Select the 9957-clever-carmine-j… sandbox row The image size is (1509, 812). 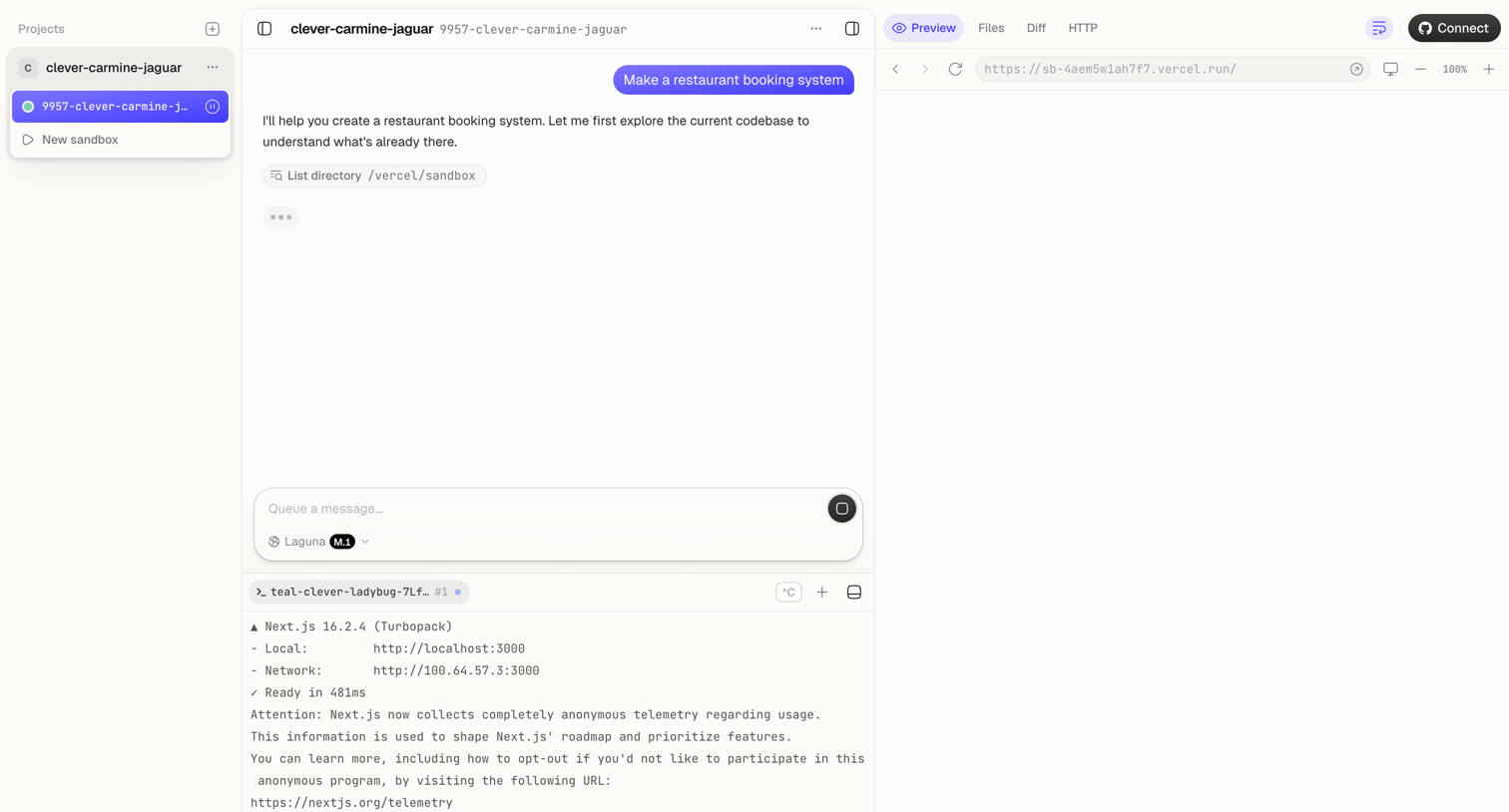pos(120,107)
